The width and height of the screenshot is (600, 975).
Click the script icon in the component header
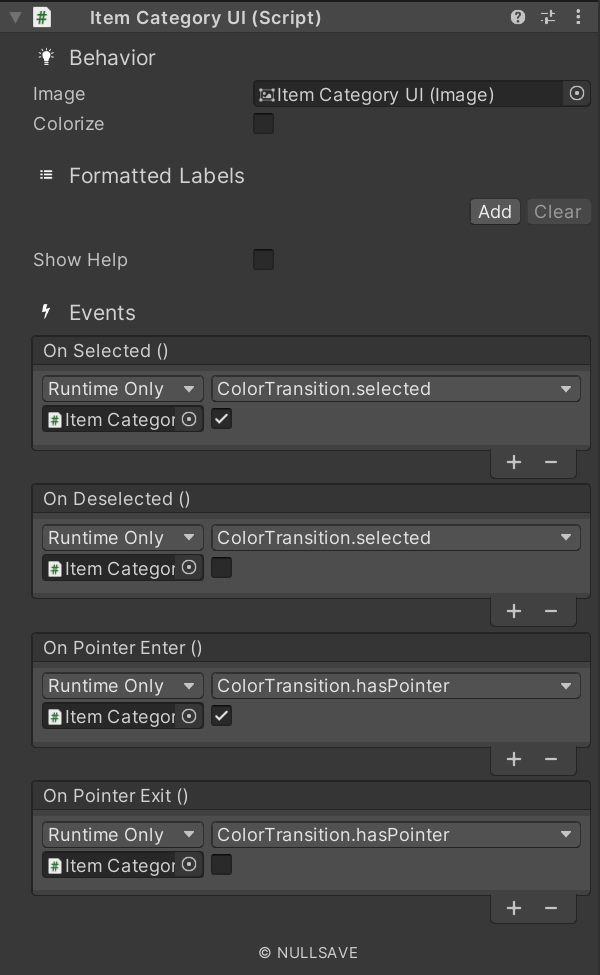pos(41,17)
